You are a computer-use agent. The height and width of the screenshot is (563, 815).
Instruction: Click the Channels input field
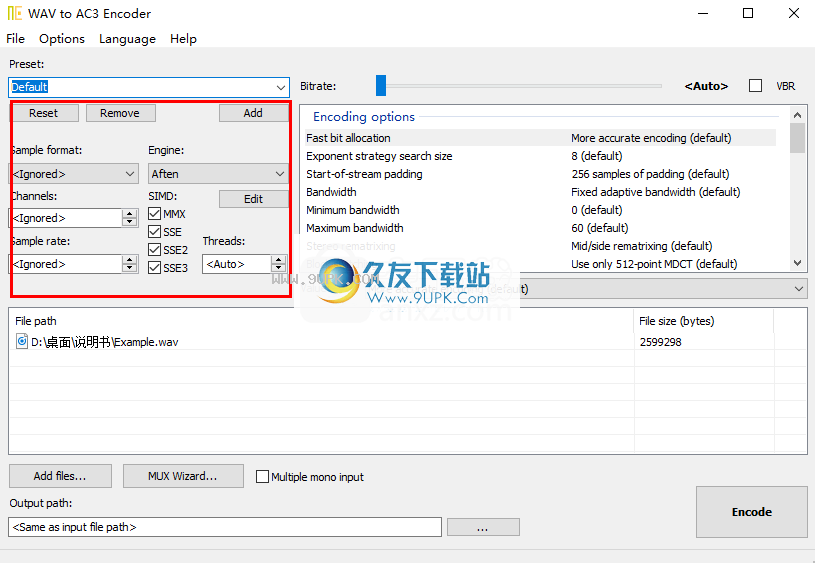(66, 218)
